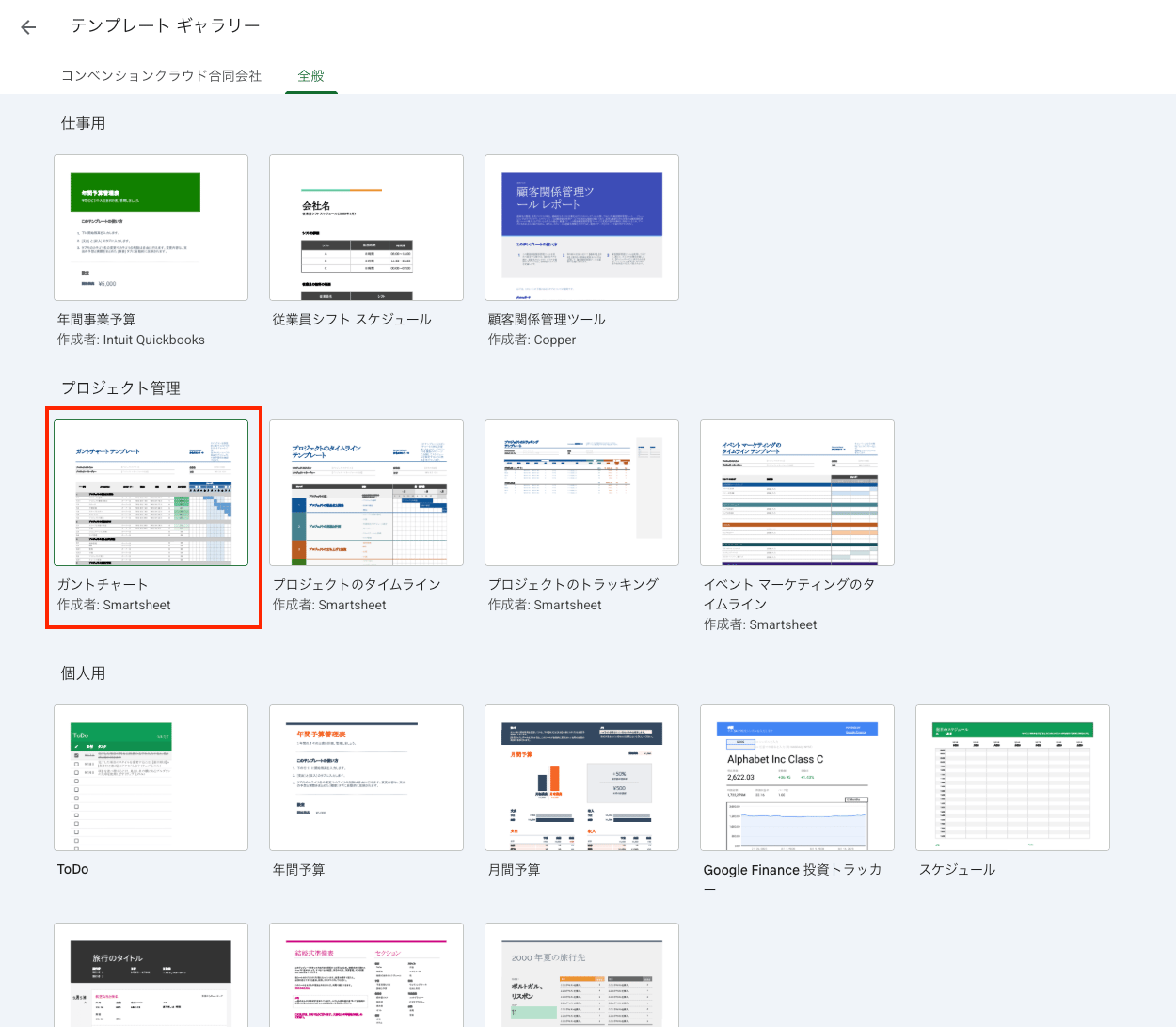1176x1027 pixels.
Task: Open the 顧客関係管理ツール template thumbnail
Action: click(x=581, y=228)
